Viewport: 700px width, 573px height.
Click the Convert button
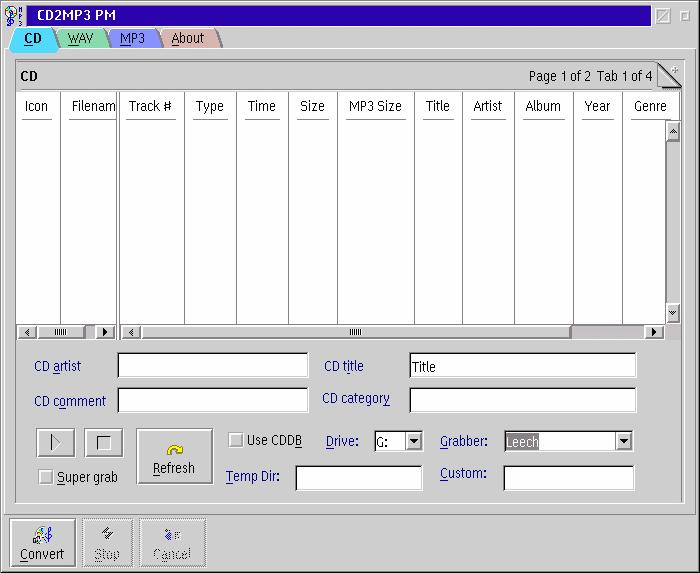click(x=42, y=543)
